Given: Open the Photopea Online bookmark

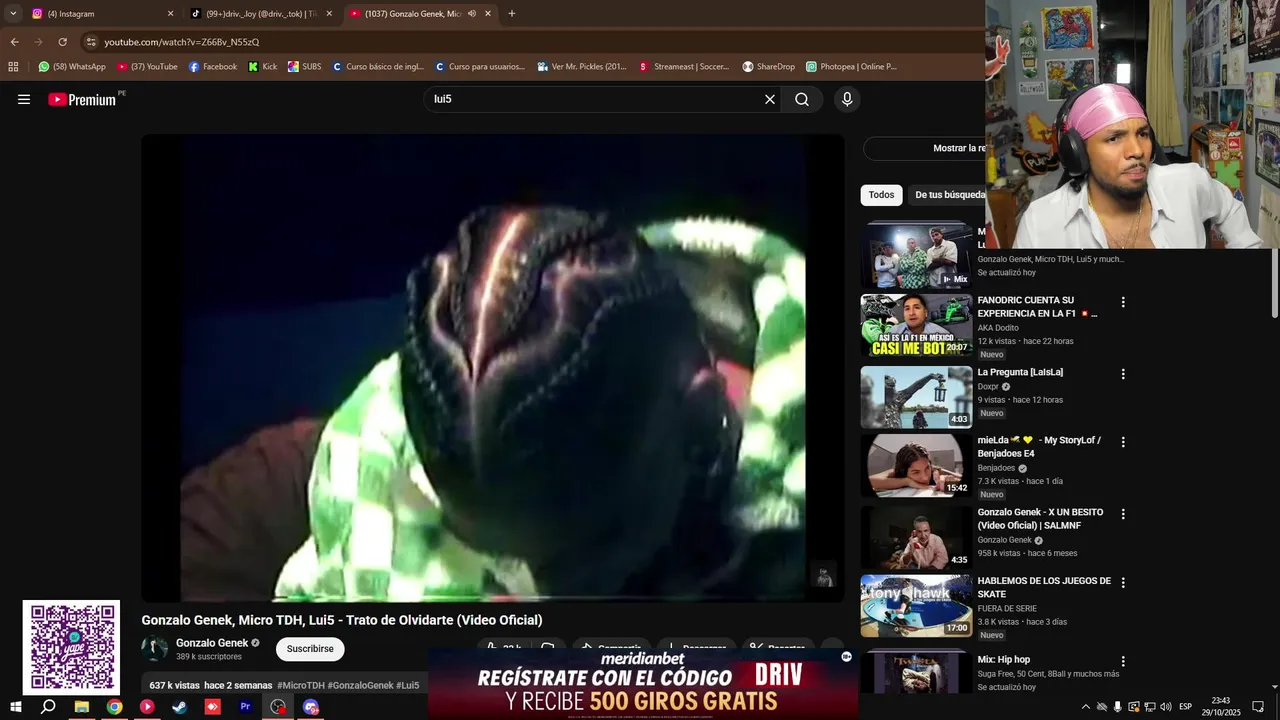Looking at the screenshot, I should [851, 67].
